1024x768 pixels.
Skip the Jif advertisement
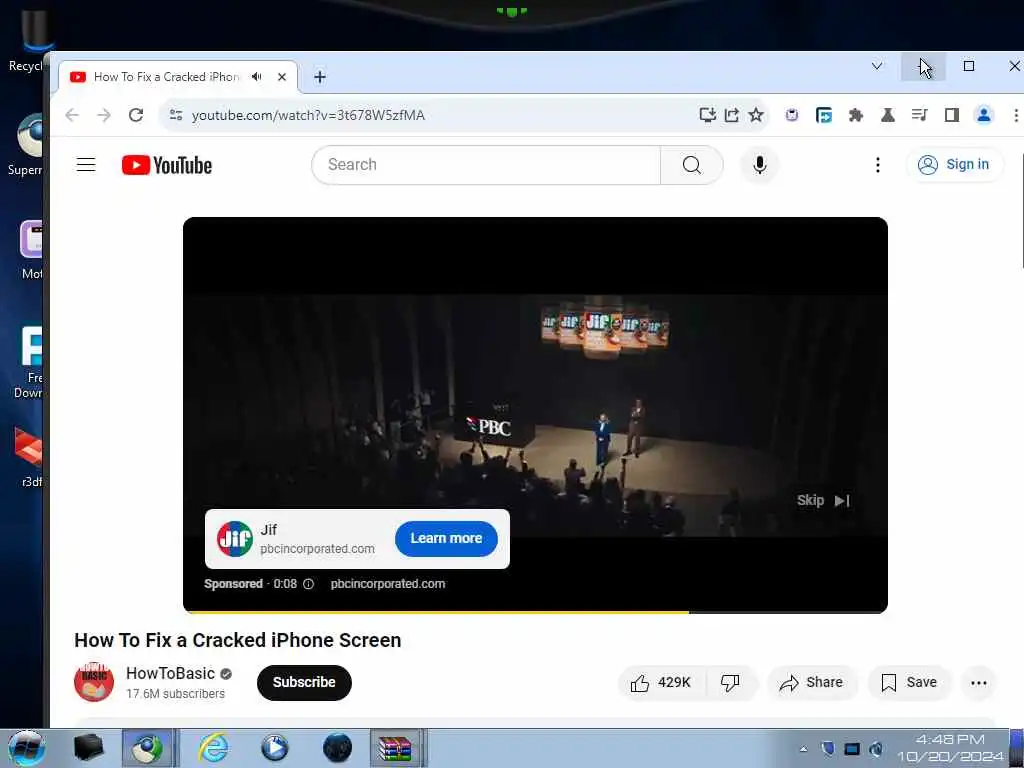(x=823, y=501)
